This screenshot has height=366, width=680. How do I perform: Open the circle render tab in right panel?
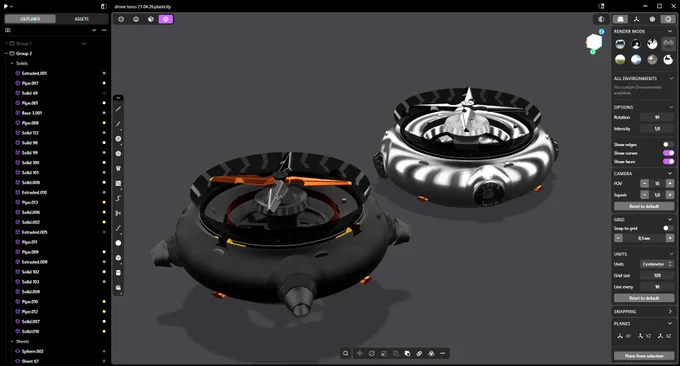point(668,19)
